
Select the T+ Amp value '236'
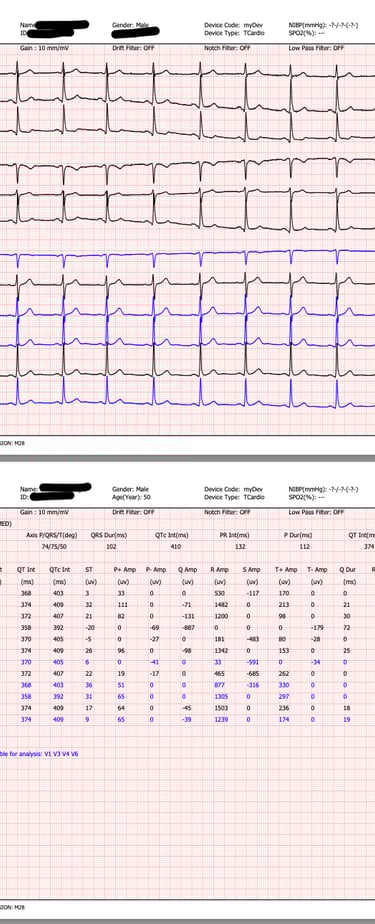tap(284, 708)
